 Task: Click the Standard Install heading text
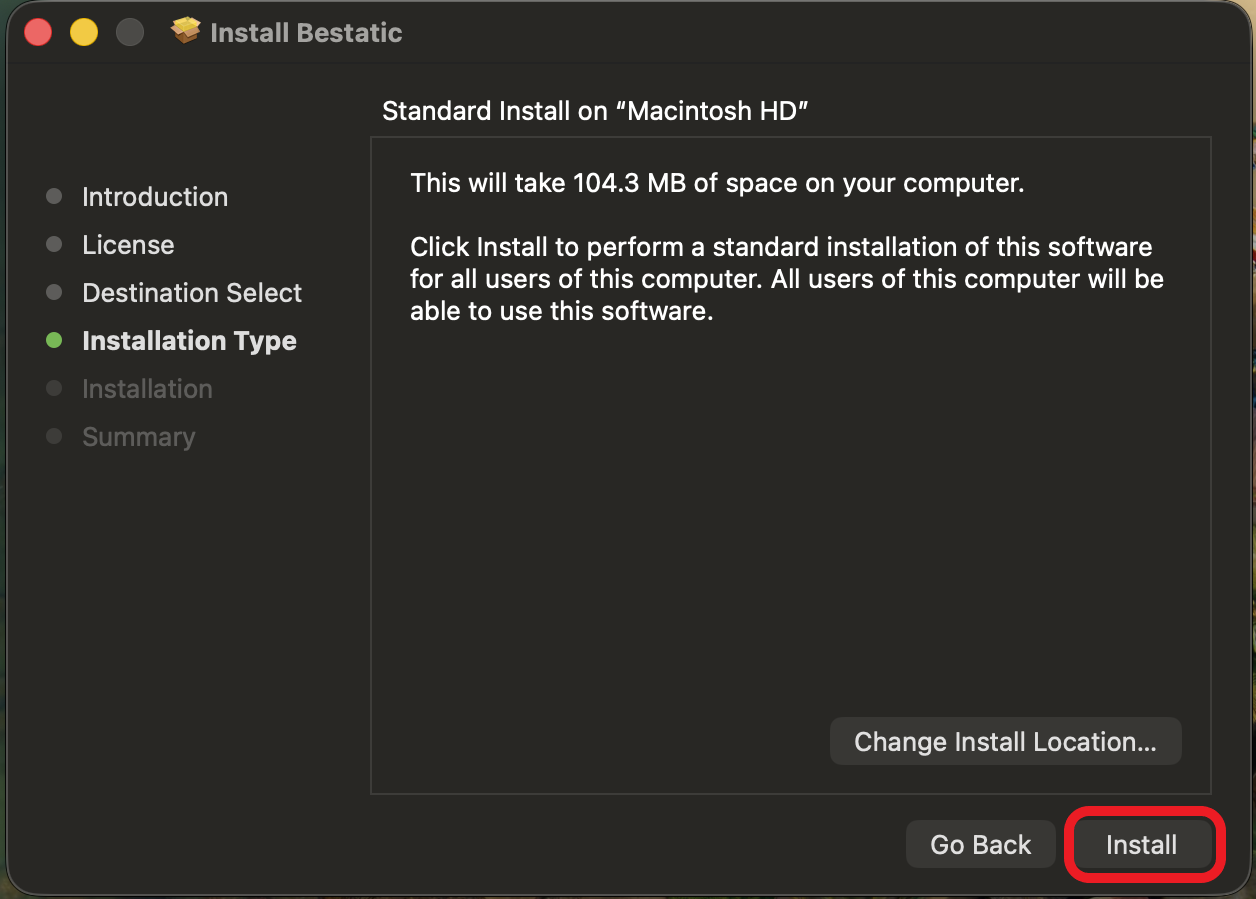pos(597,111)
